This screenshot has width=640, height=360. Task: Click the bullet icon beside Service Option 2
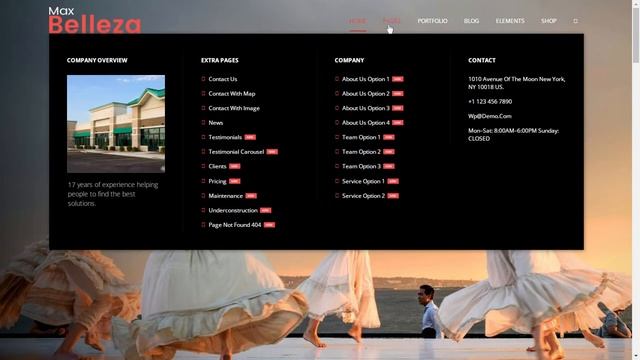click(x=337, y=196)
